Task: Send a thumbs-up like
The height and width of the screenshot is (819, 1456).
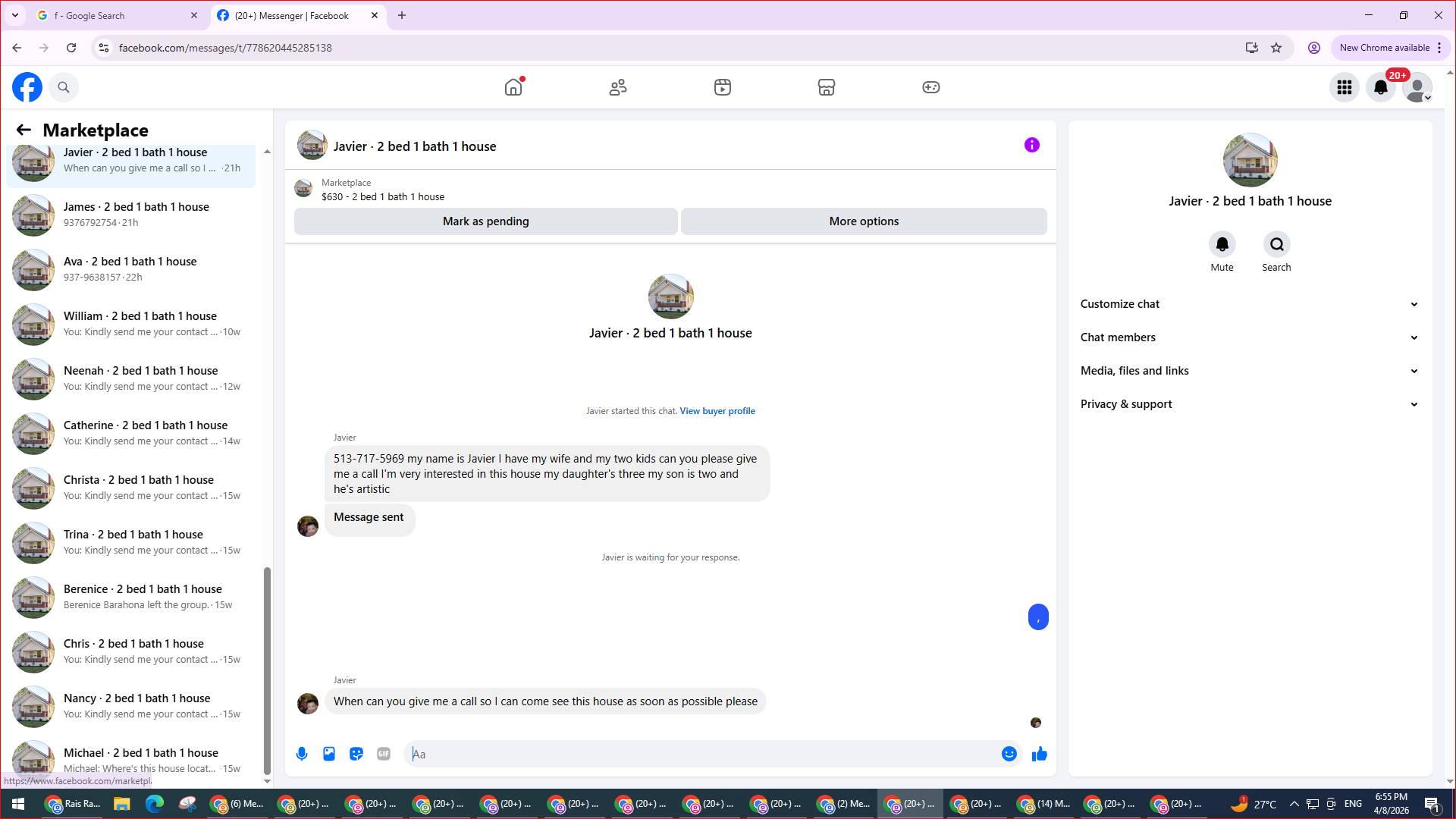Action: [1039, 754]
